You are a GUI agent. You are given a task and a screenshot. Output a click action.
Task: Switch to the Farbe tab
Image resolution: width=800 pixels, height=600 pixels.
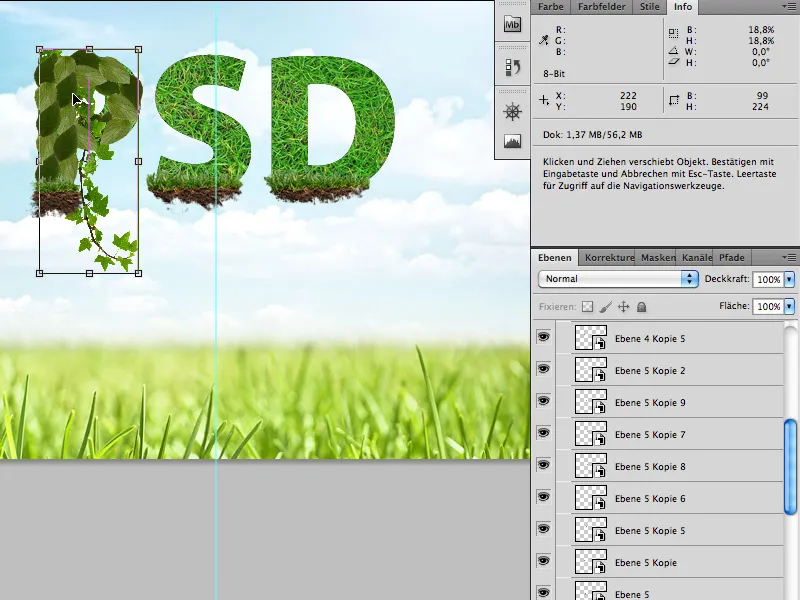tap(551, 7)
